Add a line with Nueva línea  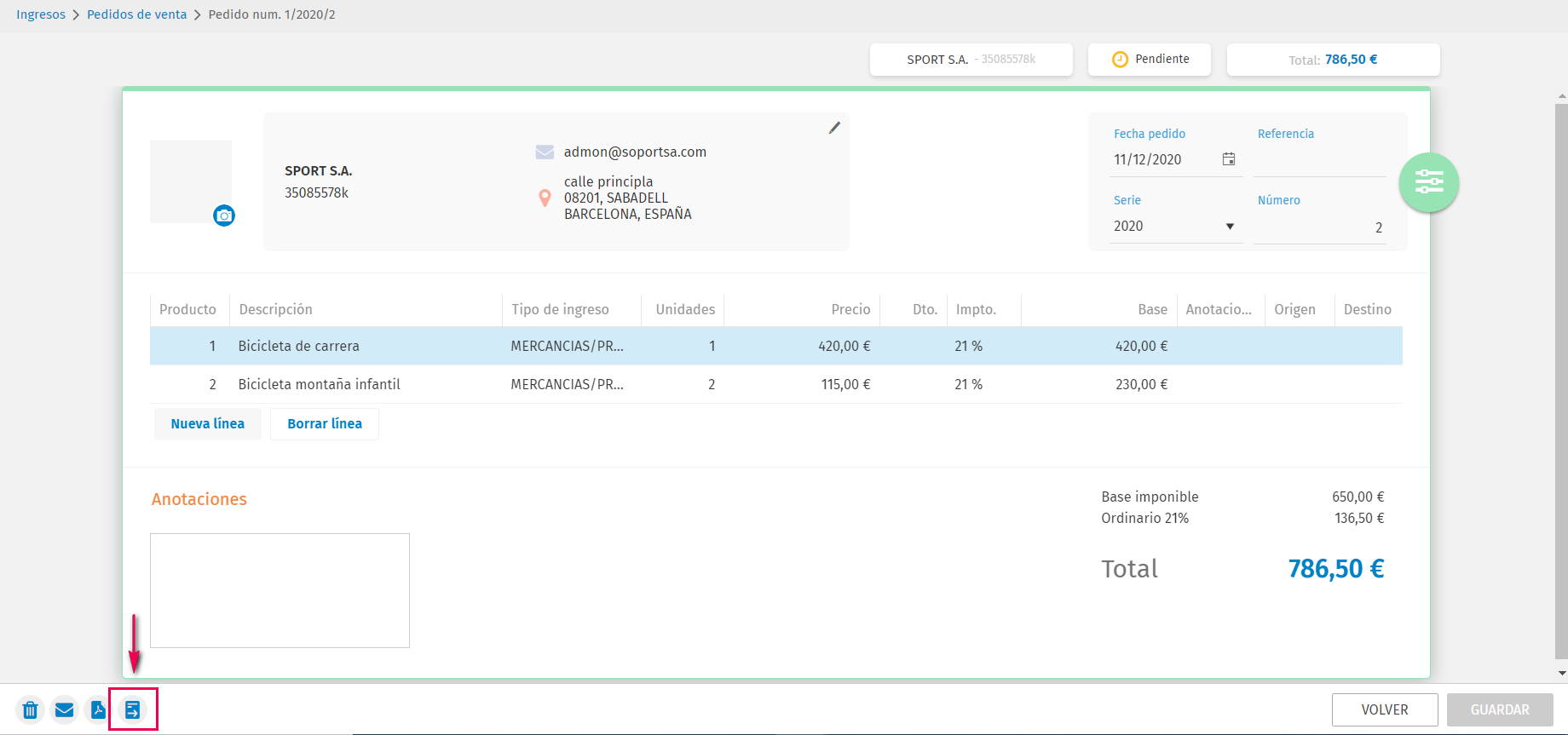click(x=208, y=424)
